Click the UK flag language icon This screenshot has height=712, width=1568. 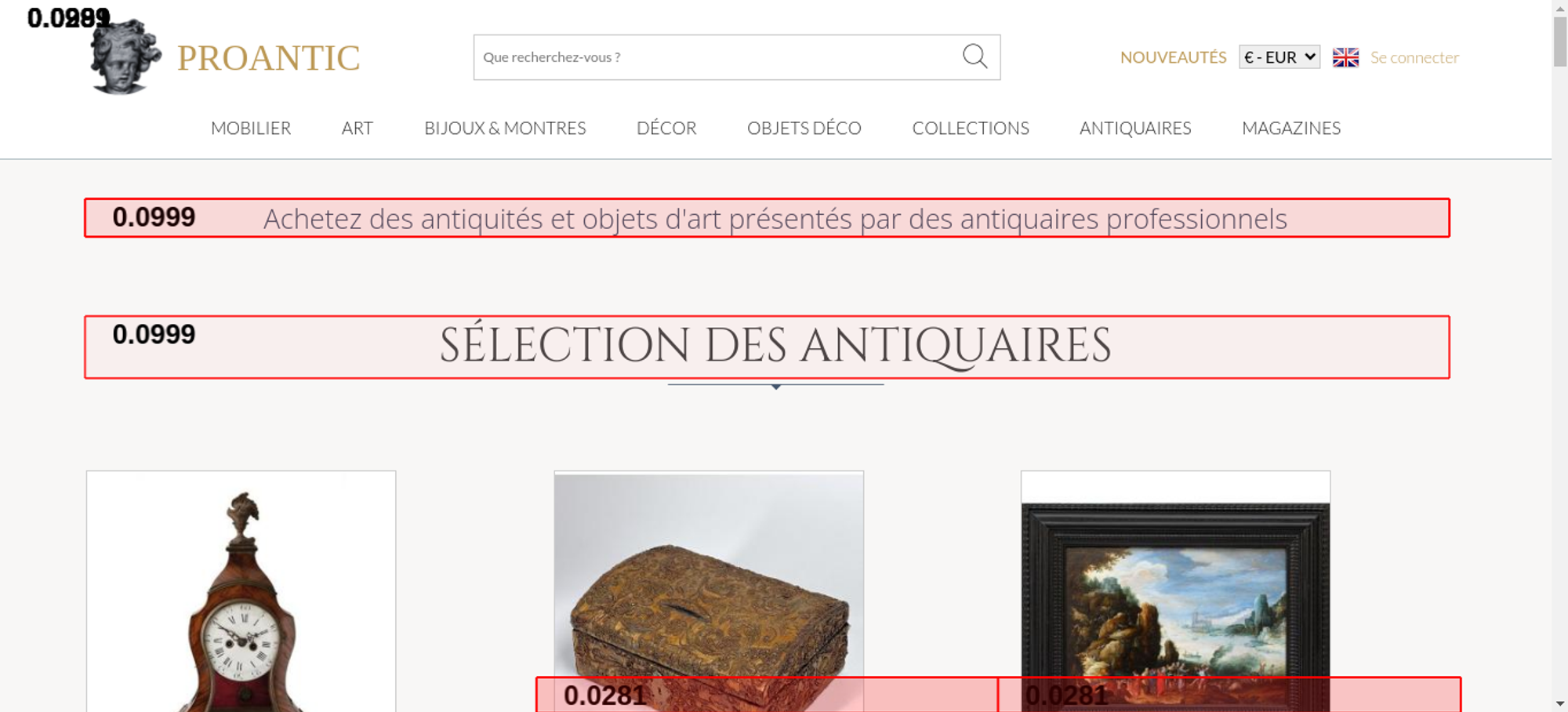tap(1345, 57)
